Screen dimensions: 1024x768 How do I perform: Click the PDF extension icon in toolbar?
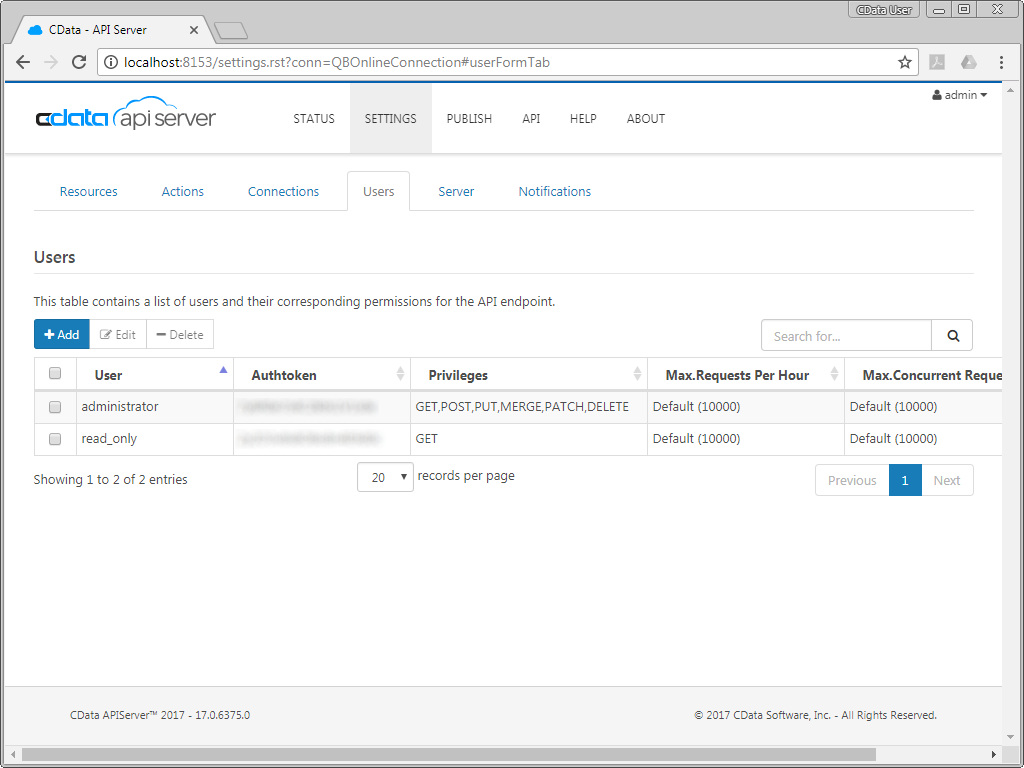[937, 62]
